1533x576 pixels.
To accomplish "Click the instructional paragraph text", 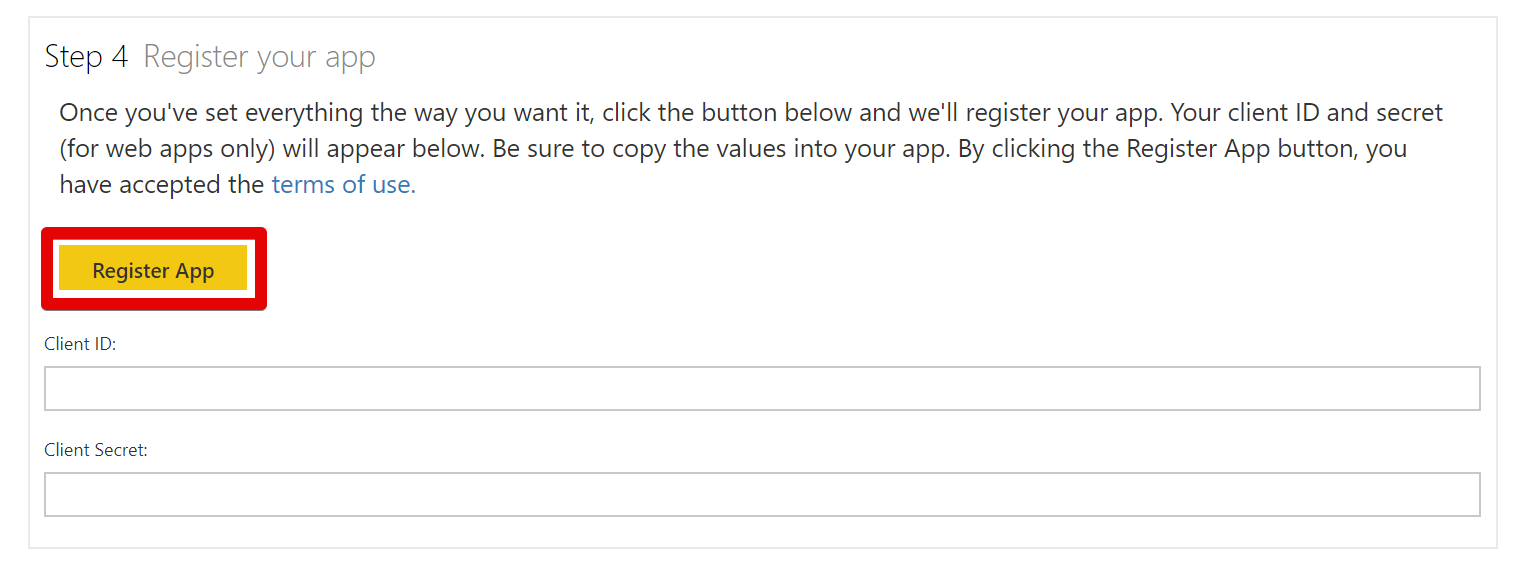I will (x=700, y=148).
